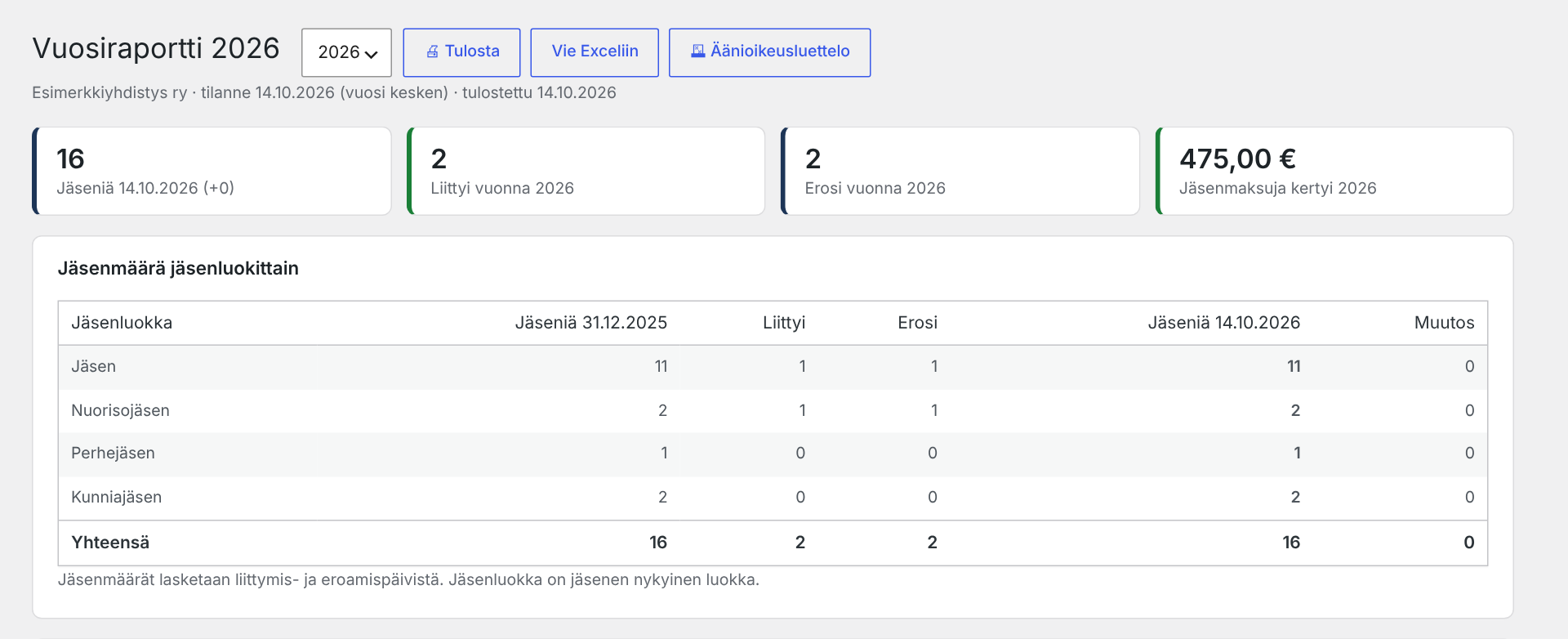Click the ballot box icon on Äänioikeusluettelo
Image resolution: width=1568 pixels, height=639 pixels.
click(x=698, y=51)
